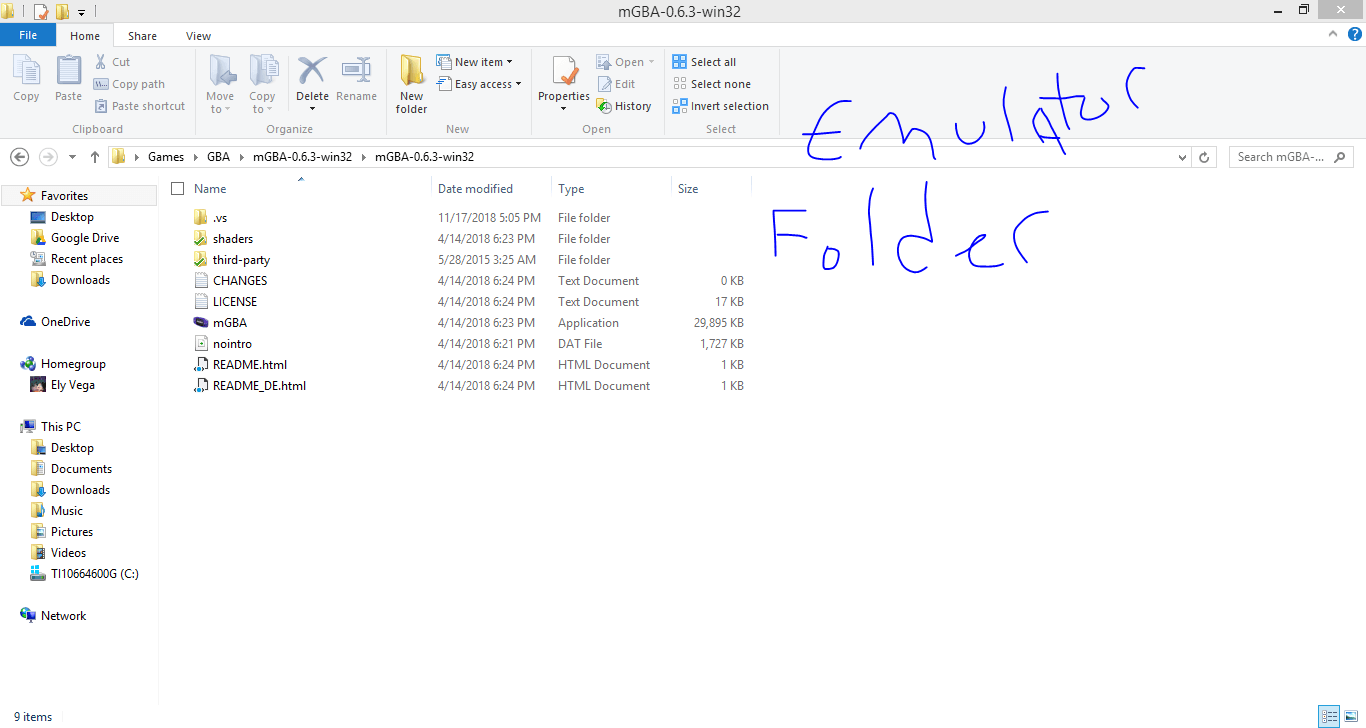The image size is (1366, 728).
Task: Click the History command in Open group
Action: coord(624,106)
